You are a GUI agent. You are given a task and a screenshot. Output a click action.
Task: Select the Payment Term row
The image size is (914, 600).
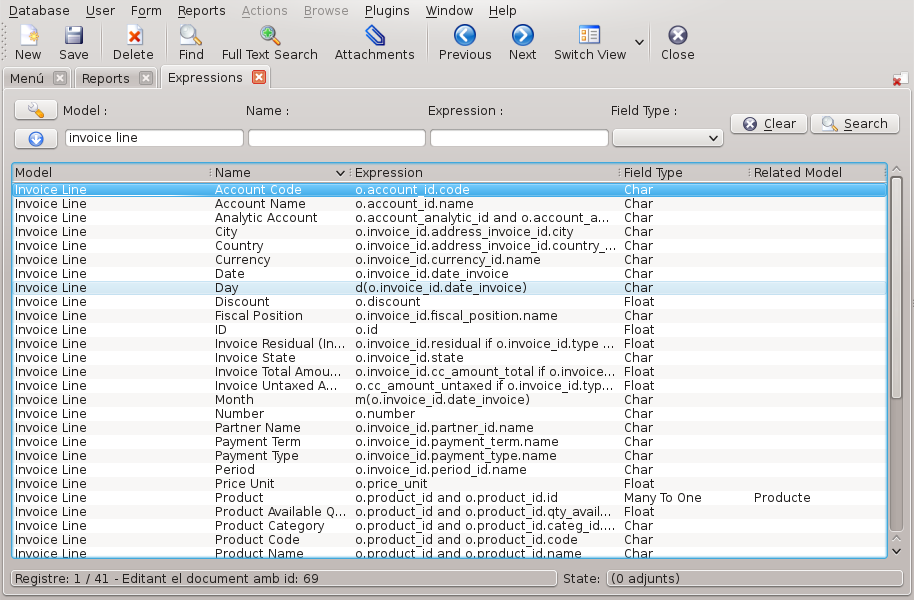[449, 441]
